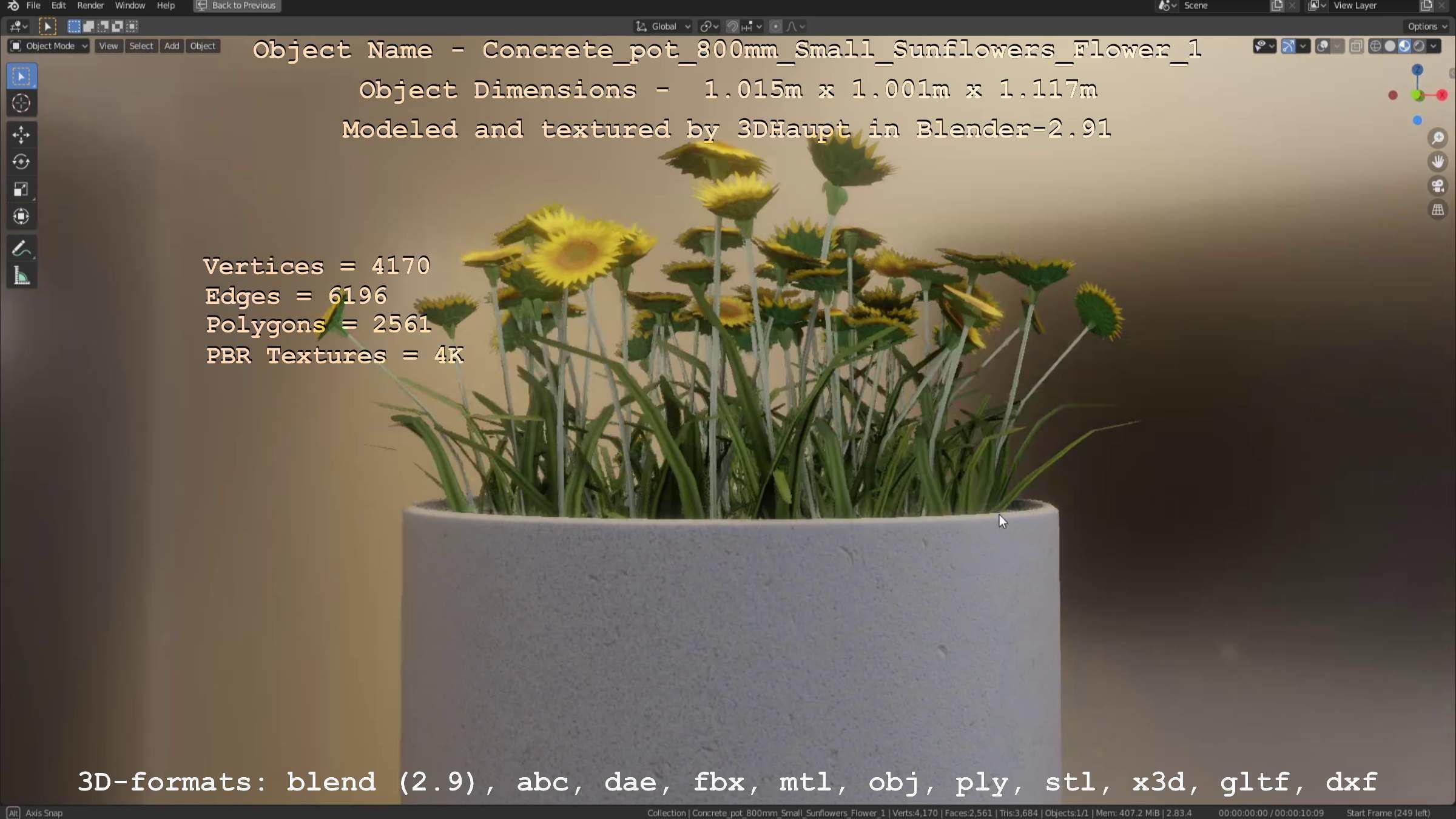Toggle X-Ray mode

point(1357,46)
